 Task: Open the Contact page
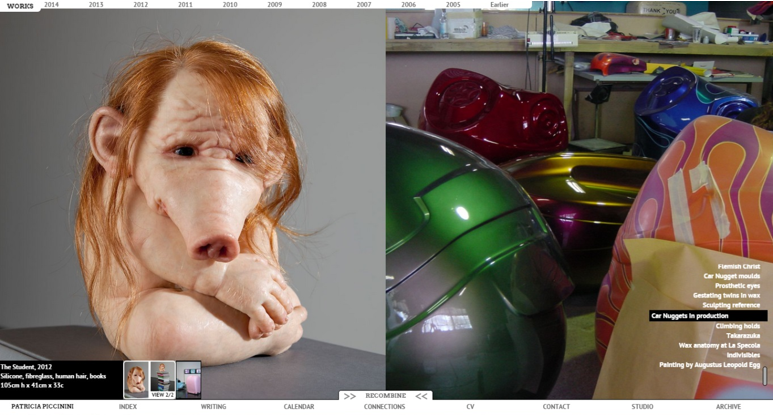pos(556,407)
